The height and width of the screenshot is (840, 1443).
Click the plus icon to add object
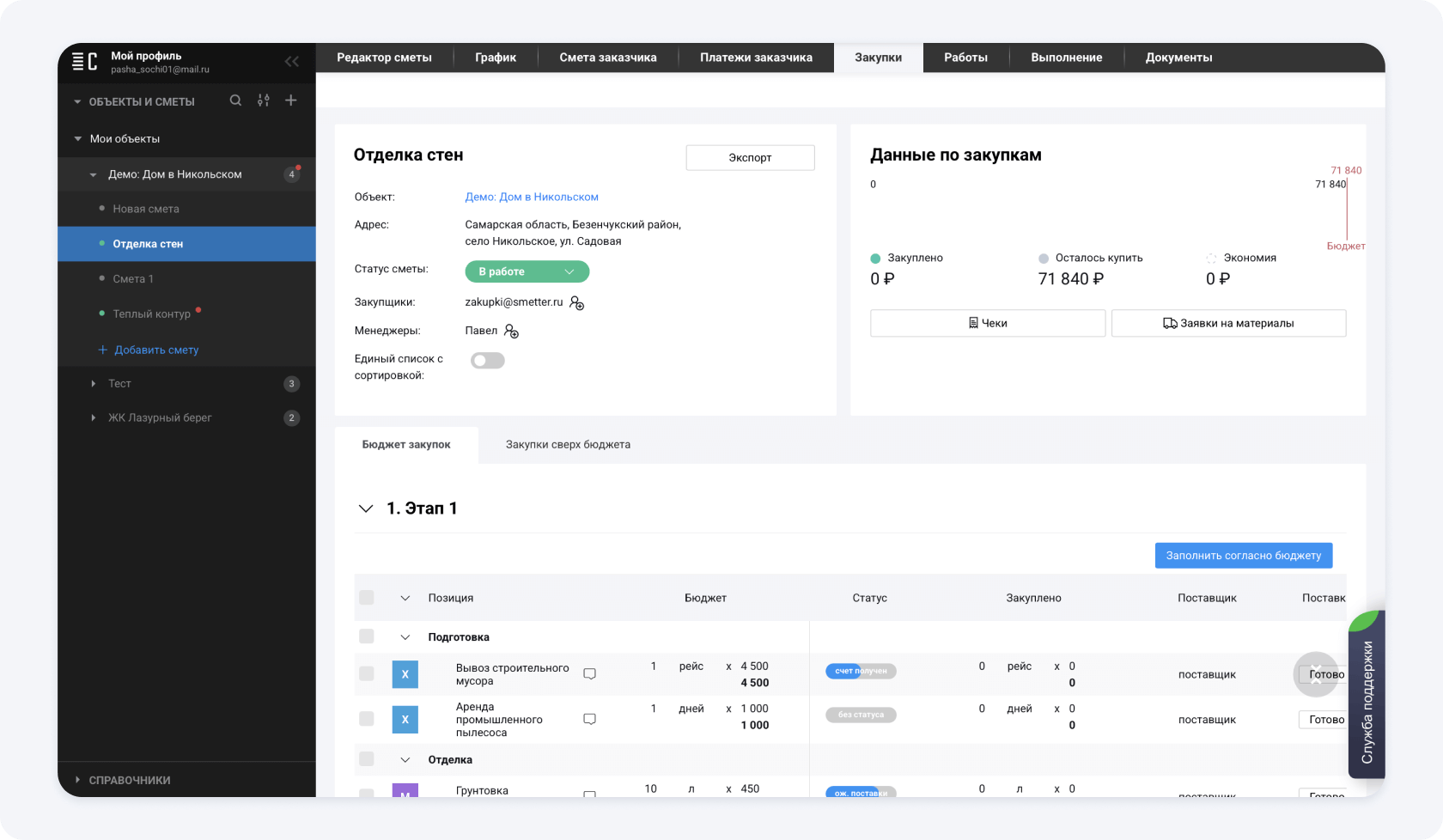pos(291,100)
